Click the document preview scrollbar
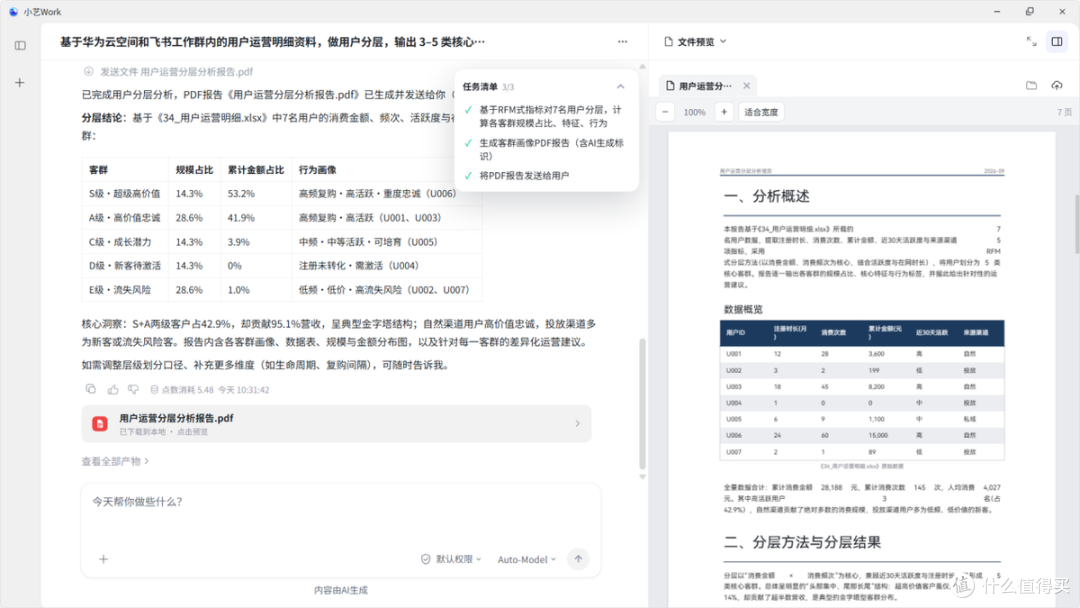 1077,224
